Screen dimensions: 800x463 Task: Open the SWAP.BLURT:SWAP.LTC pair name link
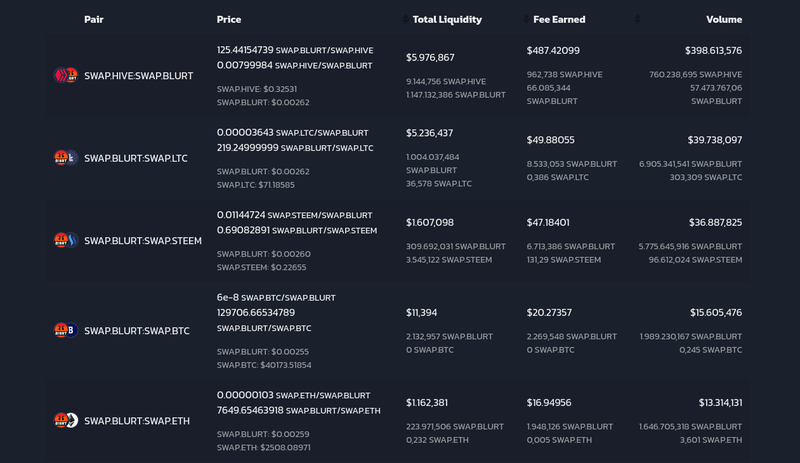pos(135,158)
